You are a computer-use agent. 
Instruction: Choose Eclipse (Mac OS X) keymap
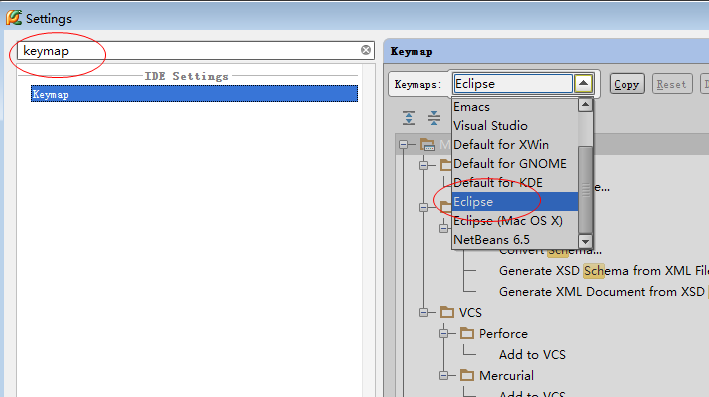click(x=515, y=221)
